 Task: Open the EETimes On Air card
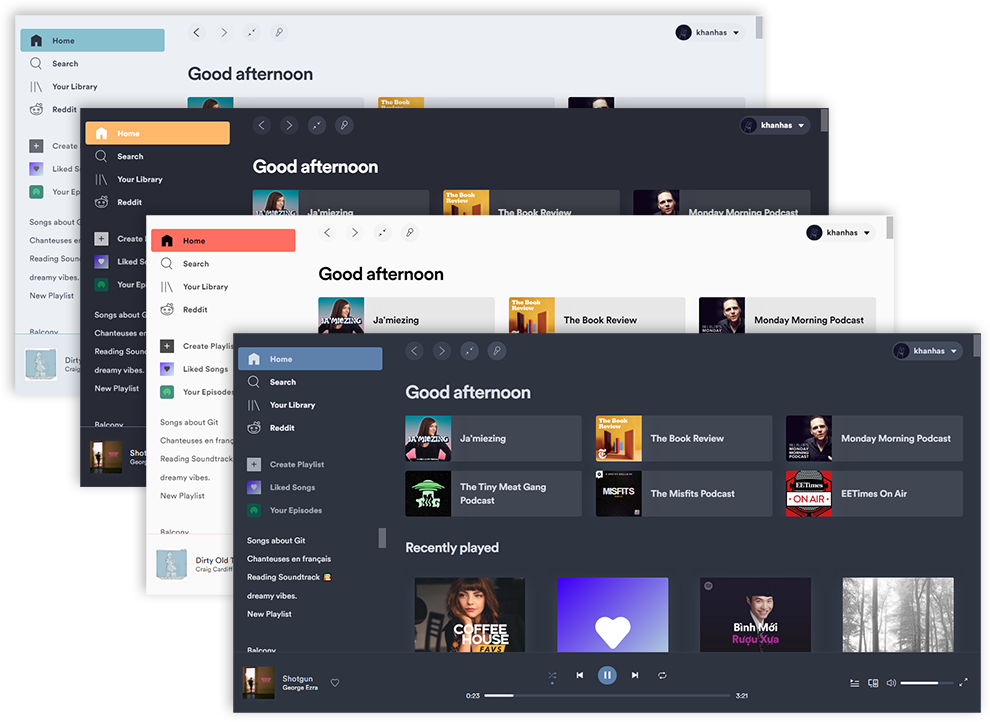[x=874, y=494]
